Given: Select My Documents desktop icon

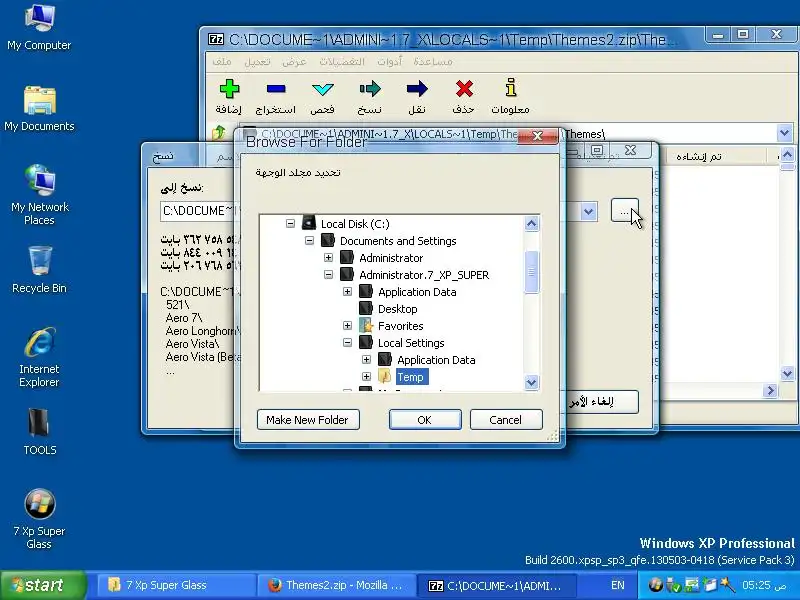Looking at the screenshot, I should pyautogui.click(x=39, y=100).
